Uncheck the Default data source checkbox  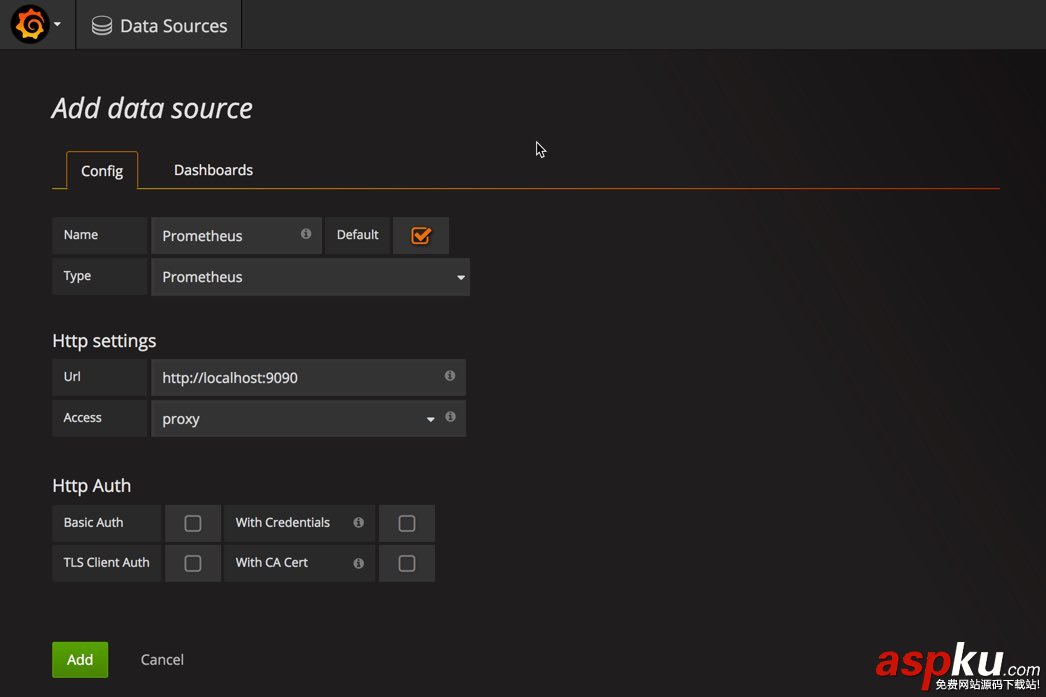[x=421, y=235]
